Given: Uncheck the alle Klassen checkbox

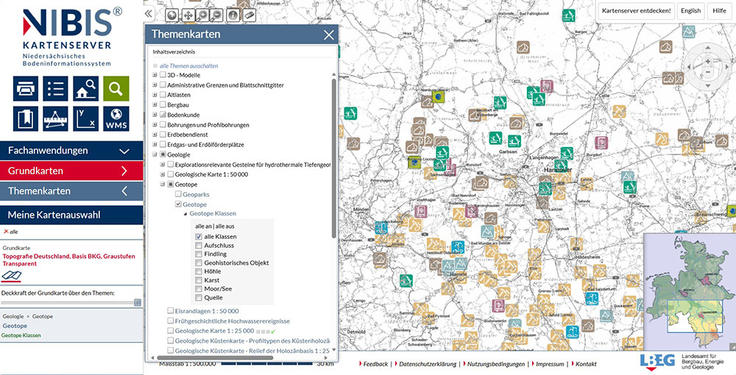Looking at the screenshot, I should (199, 237).
